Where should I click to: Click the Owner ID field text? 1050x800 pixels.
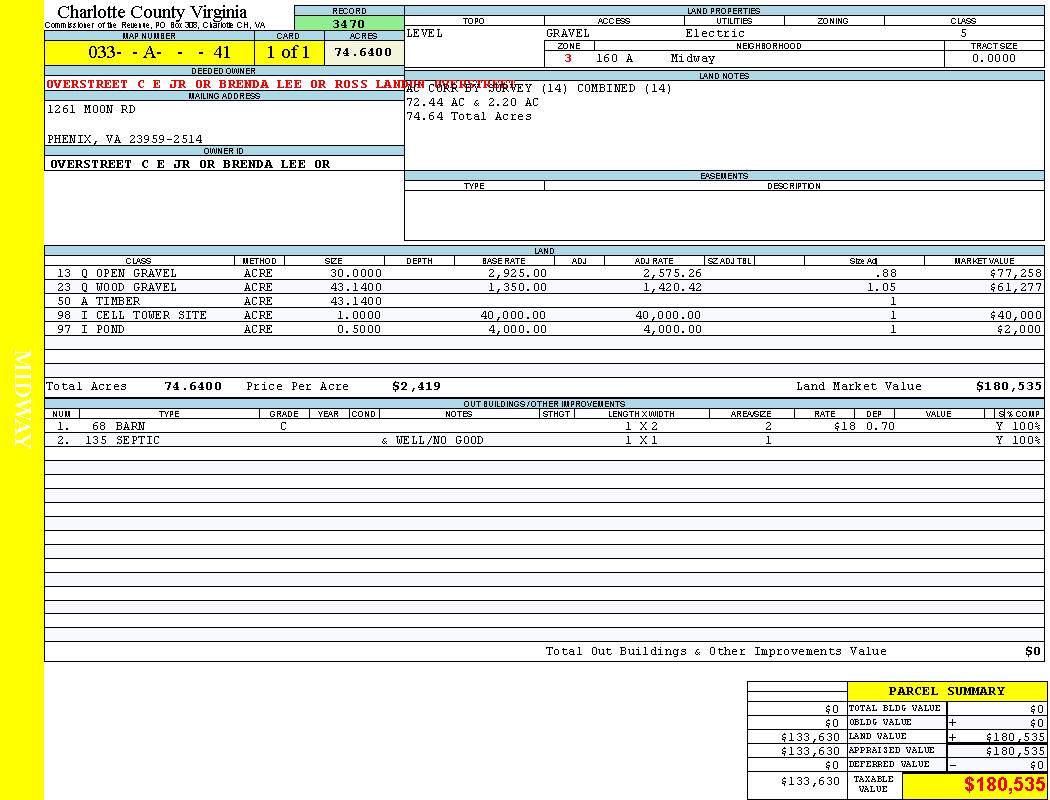pyautogui.click(x=190, y=164)
